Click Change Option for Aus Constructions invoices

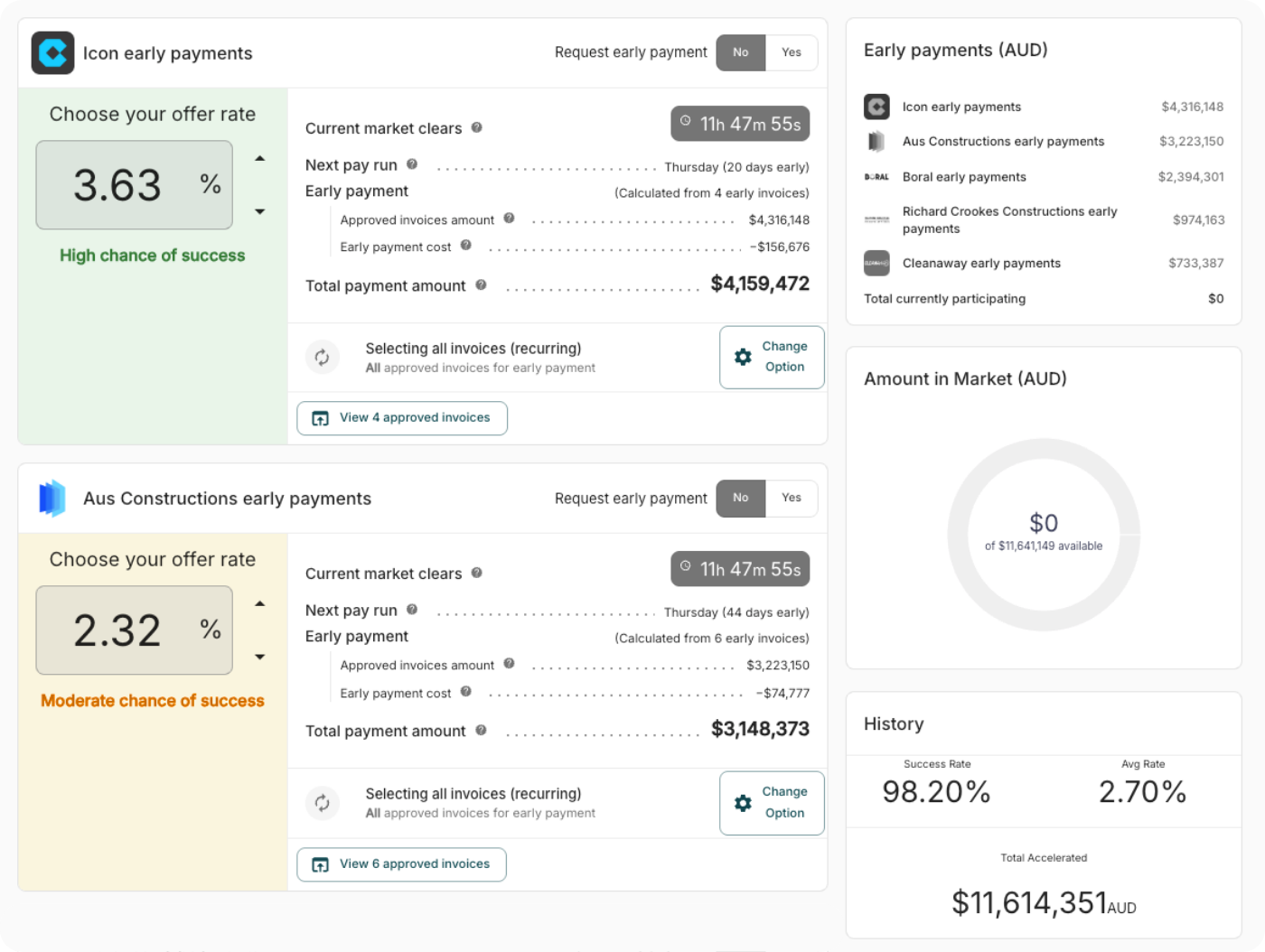pyautogui.click(x=772, y=803)
